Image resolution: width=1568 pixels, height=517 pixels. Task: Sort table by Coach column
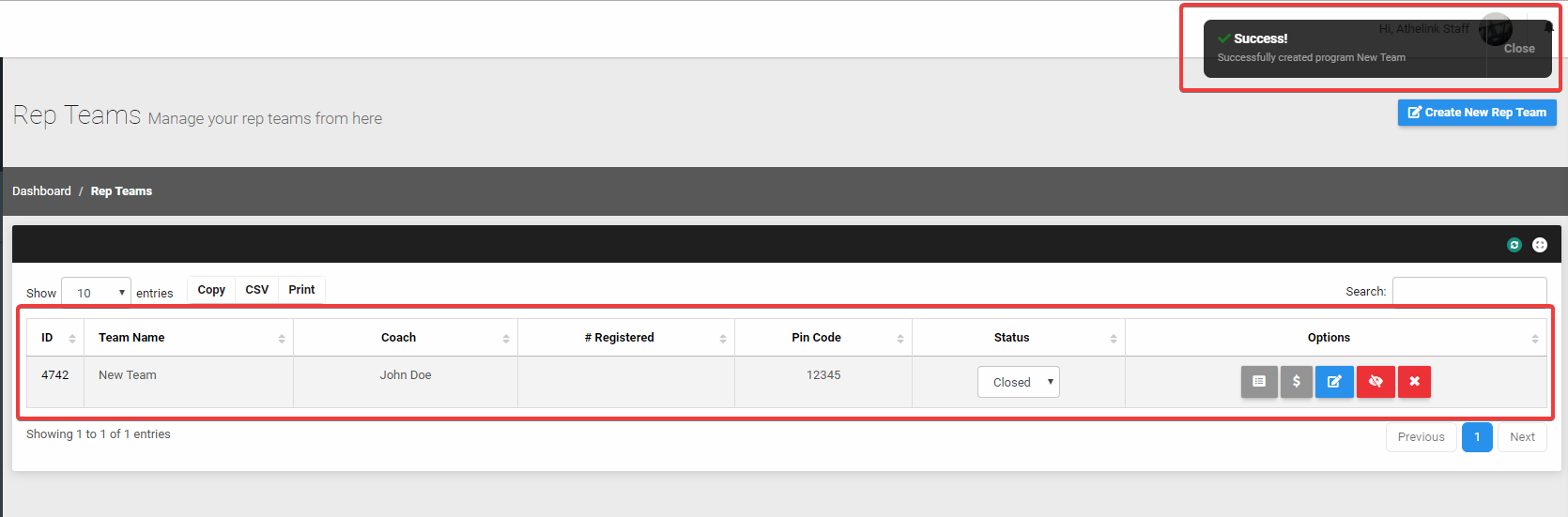[x=405, y=338]
